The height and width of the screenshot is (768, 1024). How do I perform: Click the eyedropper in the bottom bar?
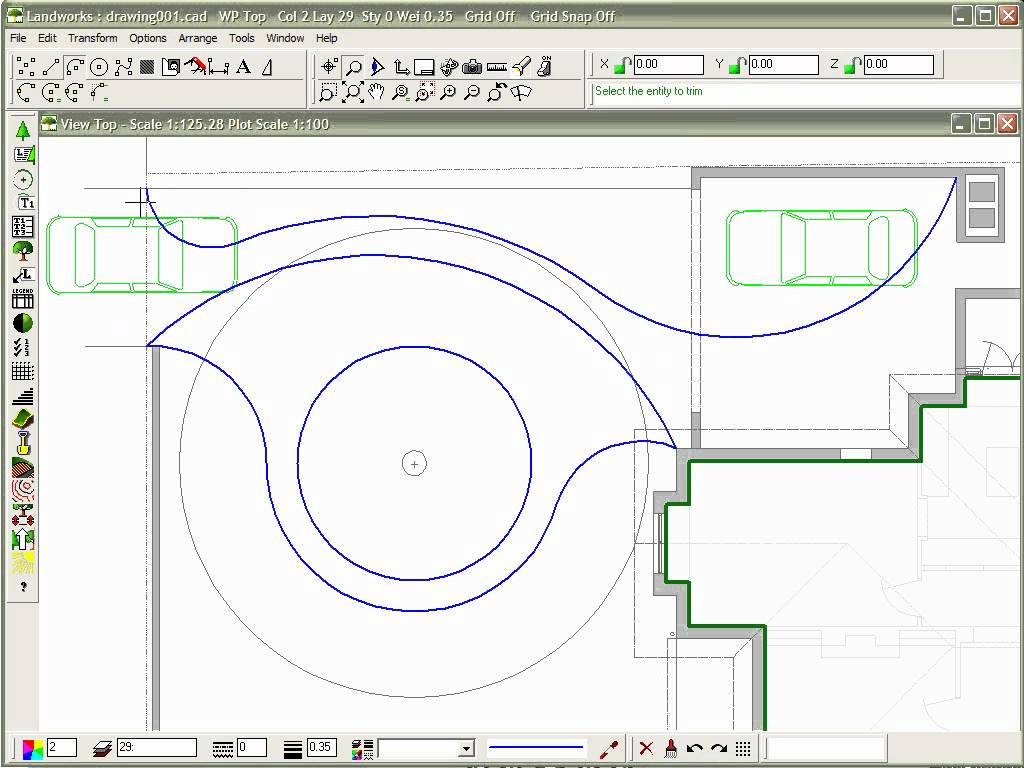point(611,748)
